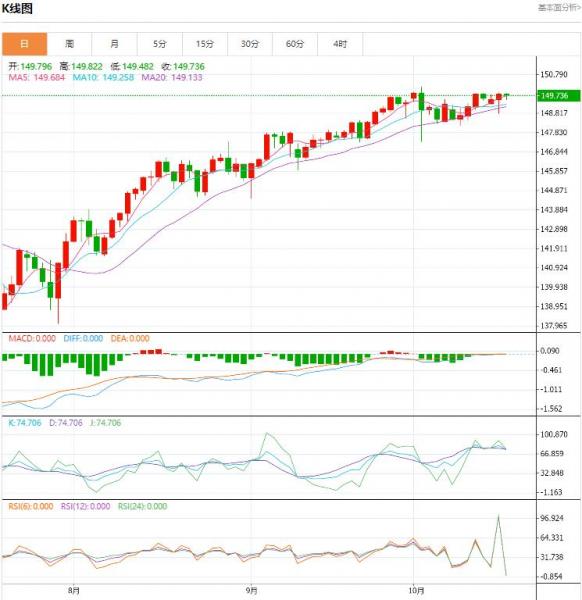582x600 pixels.
Task: Click the RSI(6) indicator label
Action: click(x=31, y=507)
